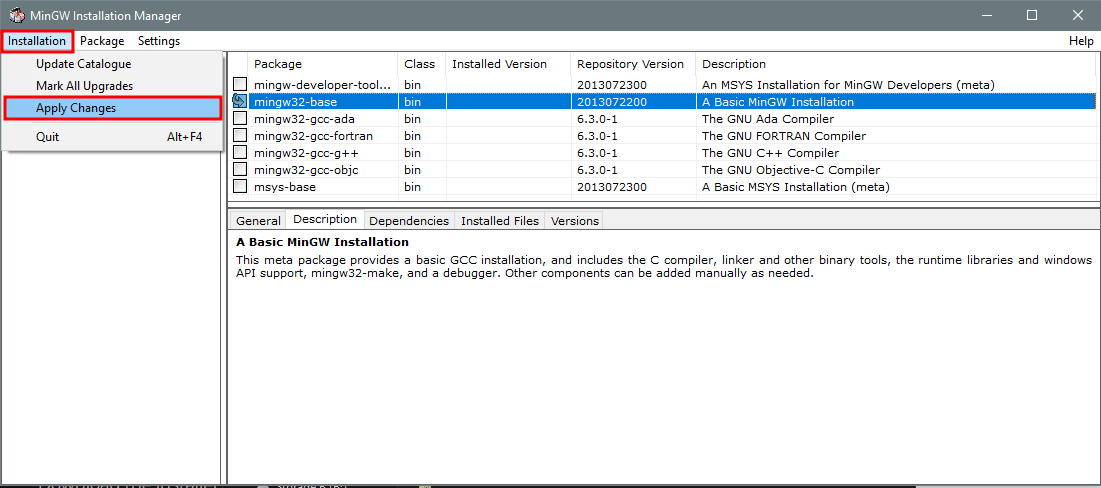The width and height of the screenshot is (1101, 488).
Task: Switch to the Description tab
Action: pos(325,219)
